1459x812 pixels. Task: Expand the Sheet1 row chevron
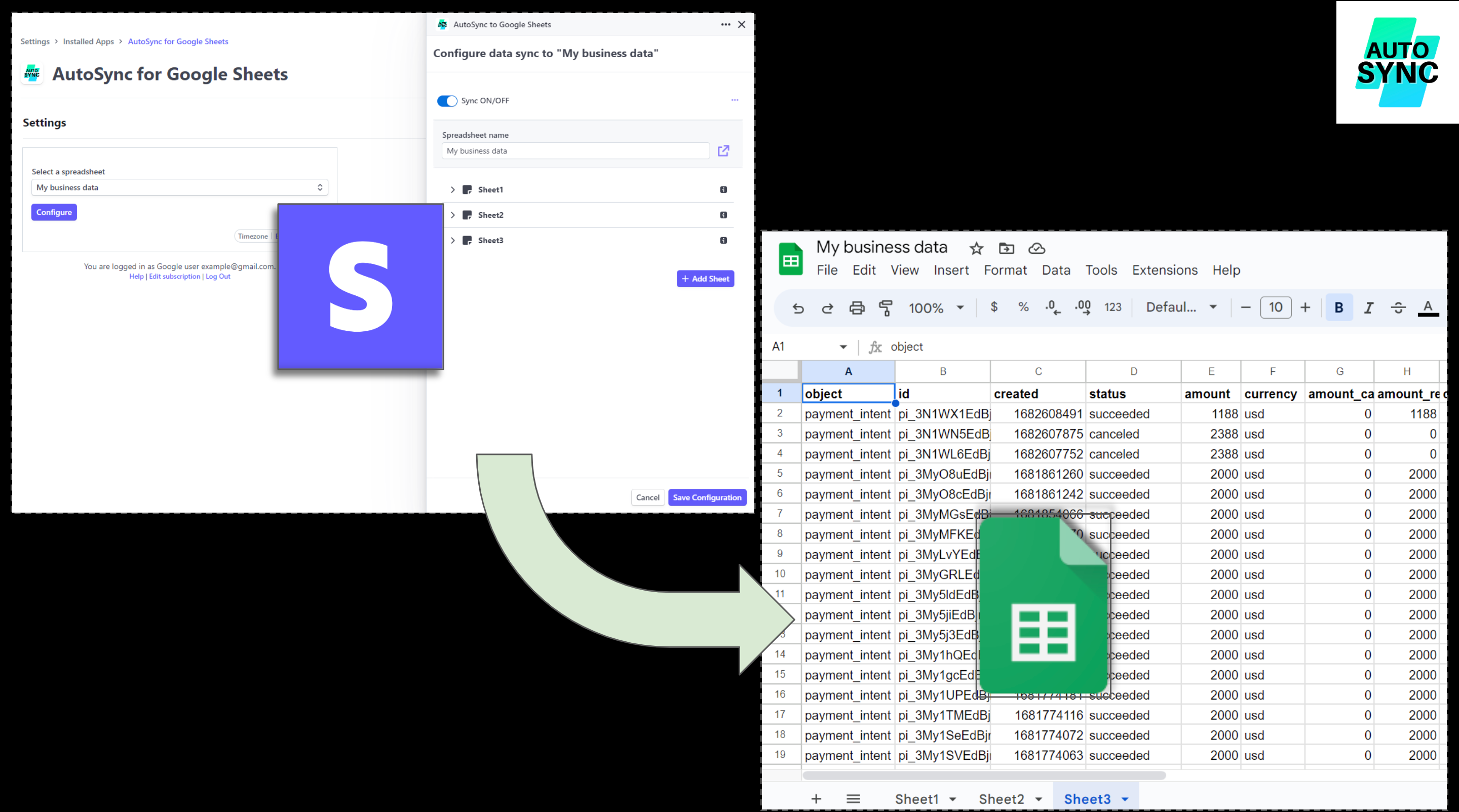pos(452,189)
